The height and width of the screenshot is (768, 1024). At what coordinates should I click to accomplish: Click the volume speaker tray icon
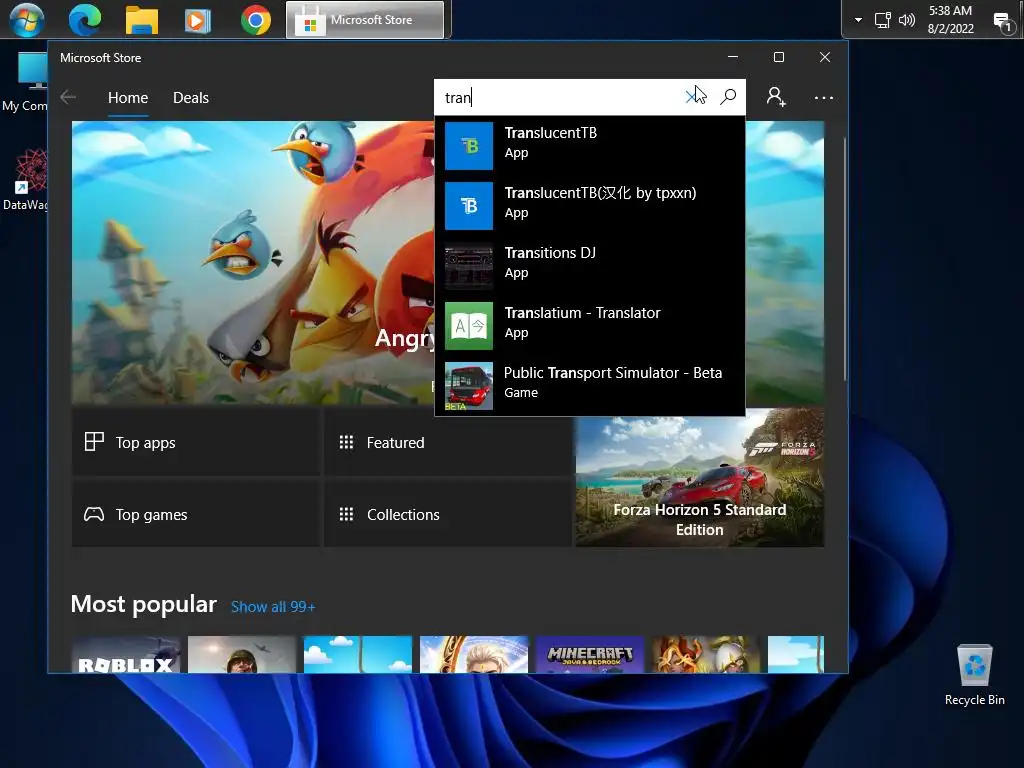pos(906,20)
